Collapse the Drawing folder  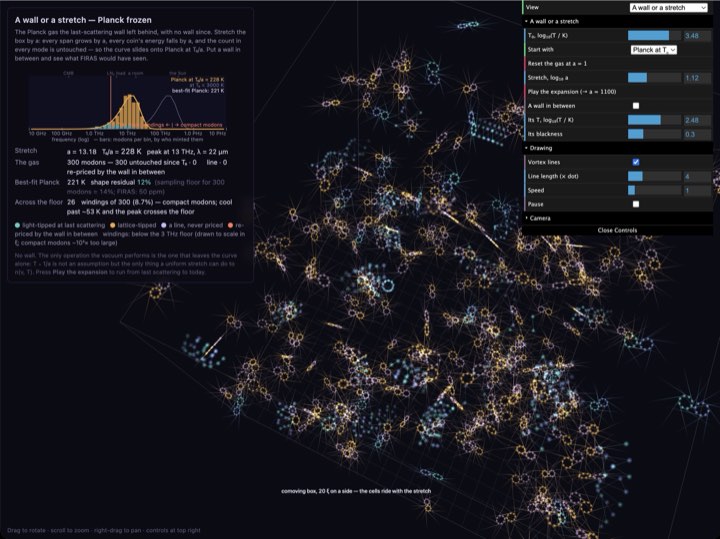618,148
